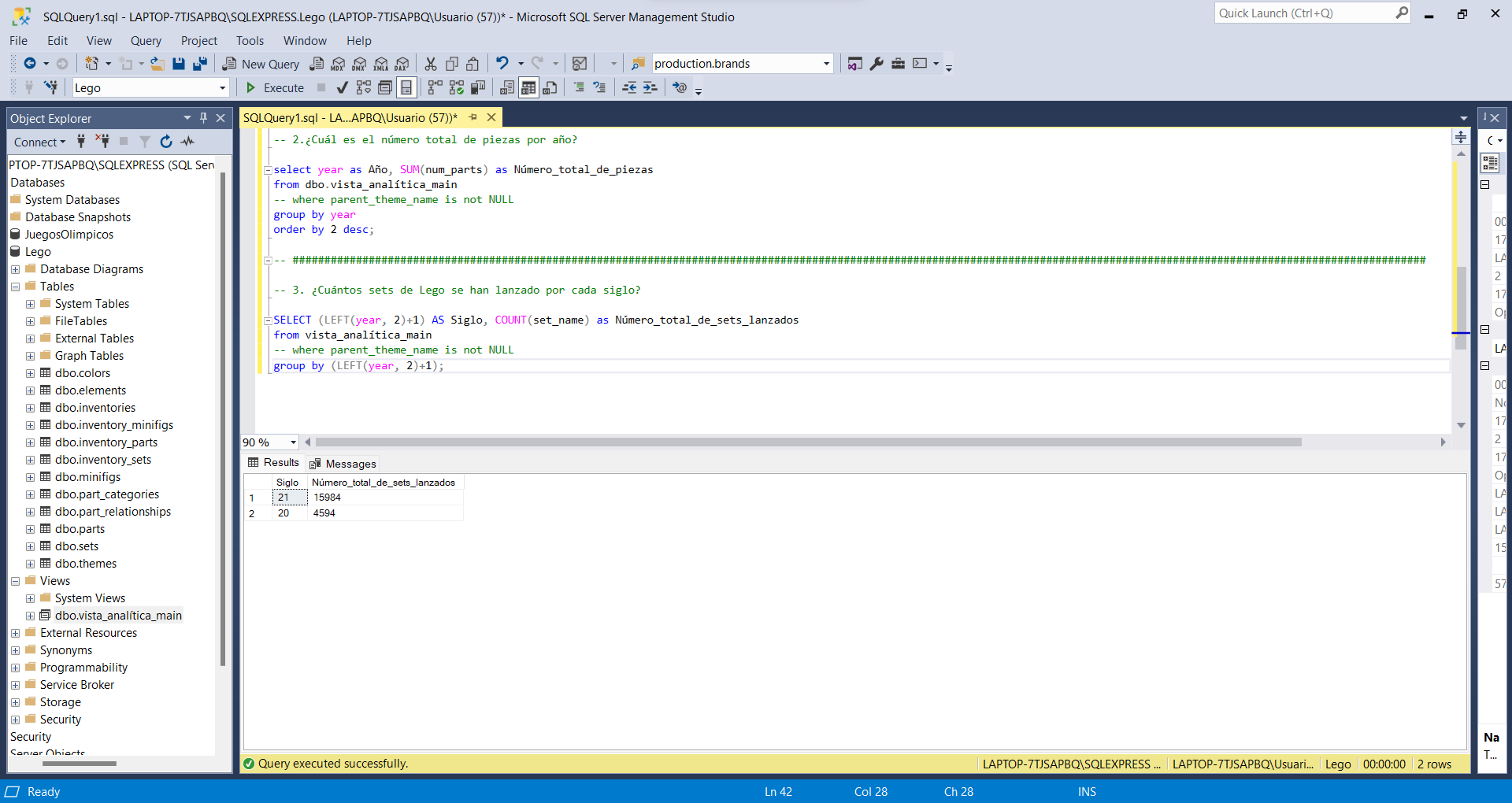Click the Save icon in the toolbar
1512x803 pixels.
pos(179,64)
